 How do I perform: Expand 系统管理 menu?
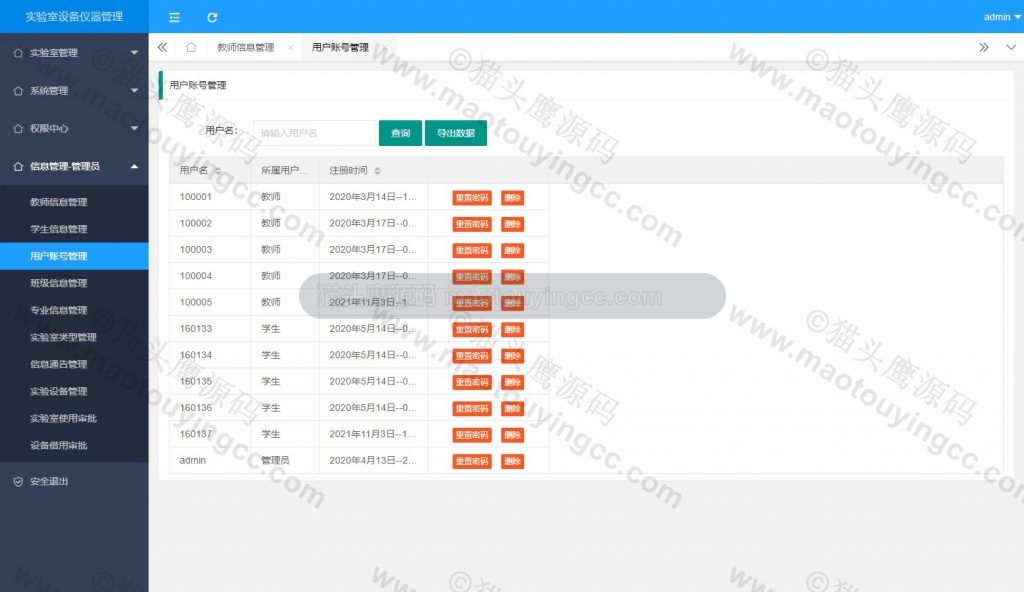[x=74, y=90]
